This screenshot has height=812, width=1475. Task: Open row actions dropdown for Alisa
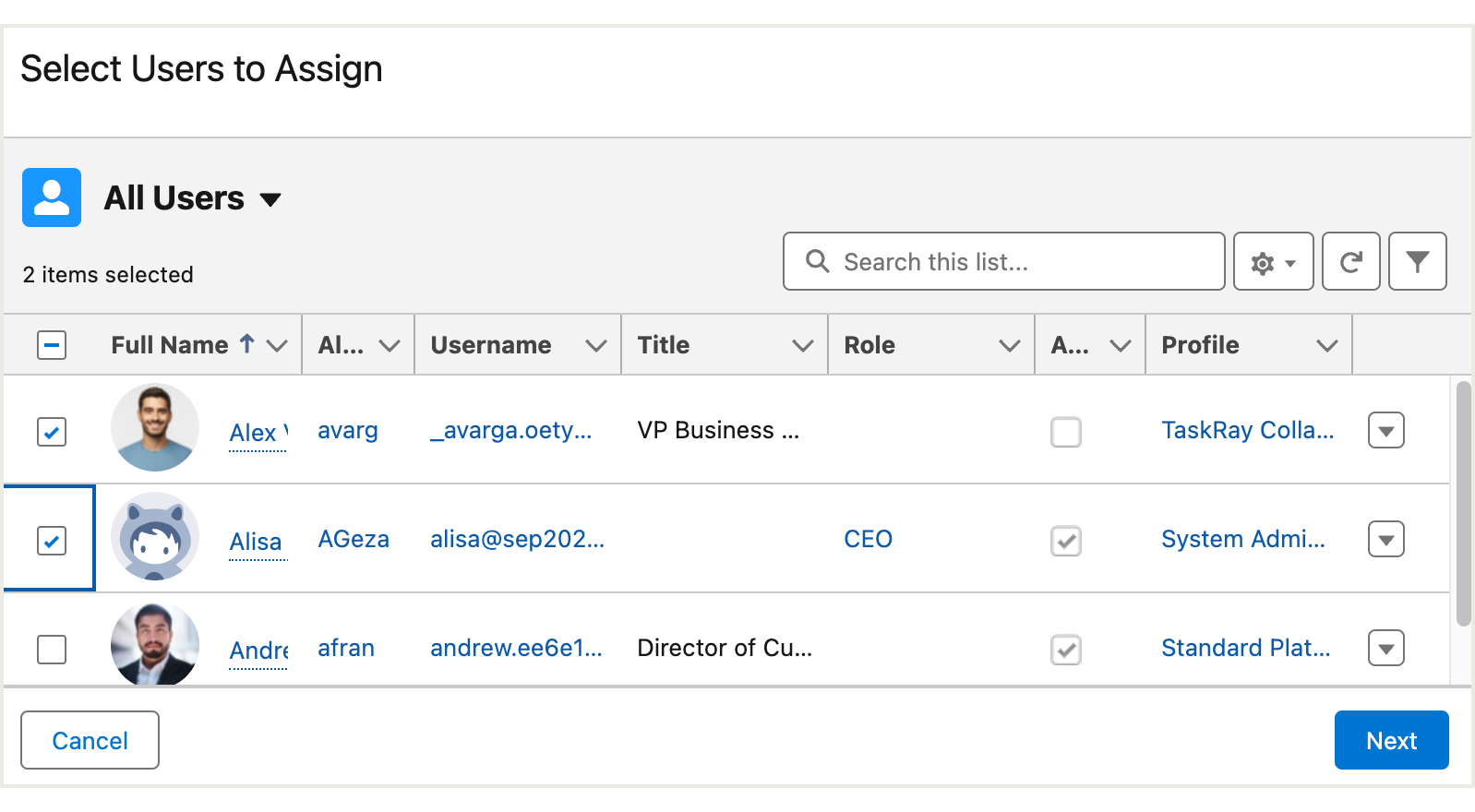pyautogui.click(x=1385, y=540)
